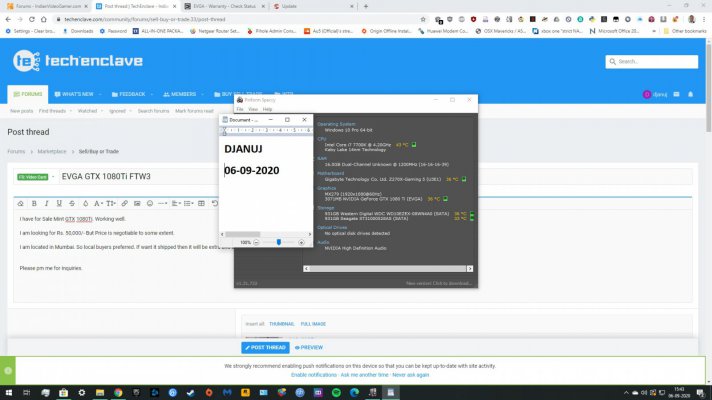The height and width of the screenshot is (400, 712).
Task: Open Marketplace breadcrumb link
Action: [x=52, y=152]
